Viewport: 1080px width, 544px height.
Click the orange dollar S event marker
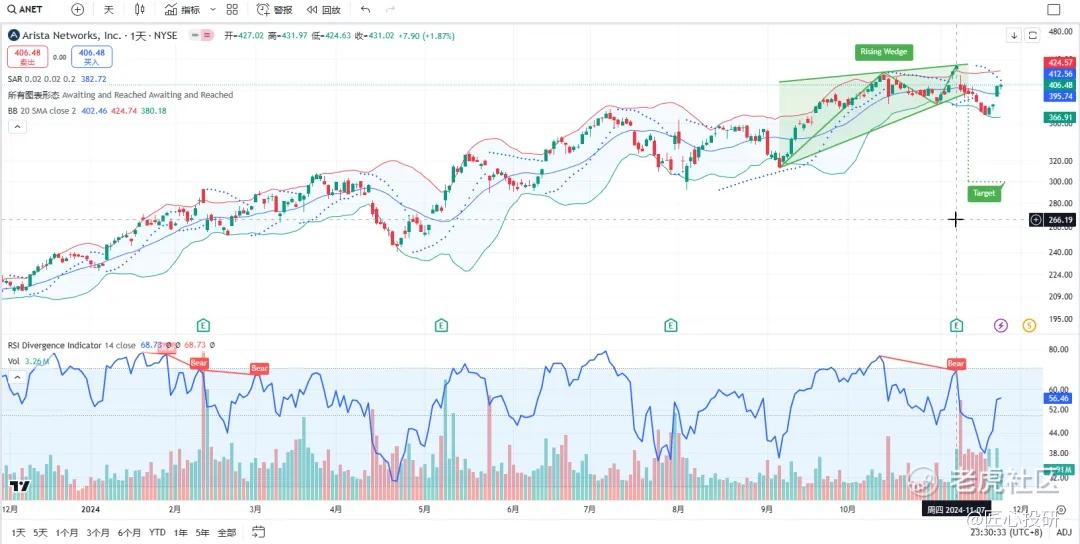1030,325
